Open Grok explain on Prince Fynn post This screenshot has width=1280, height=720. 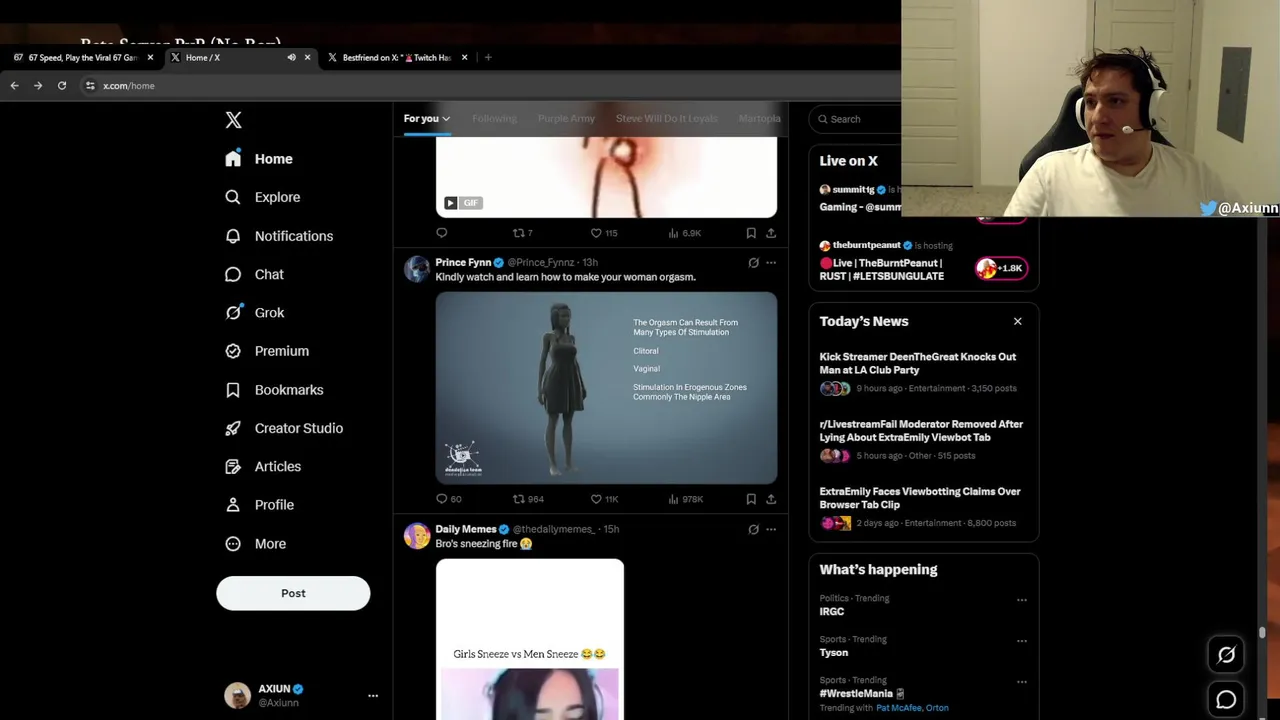click(753, 263)
